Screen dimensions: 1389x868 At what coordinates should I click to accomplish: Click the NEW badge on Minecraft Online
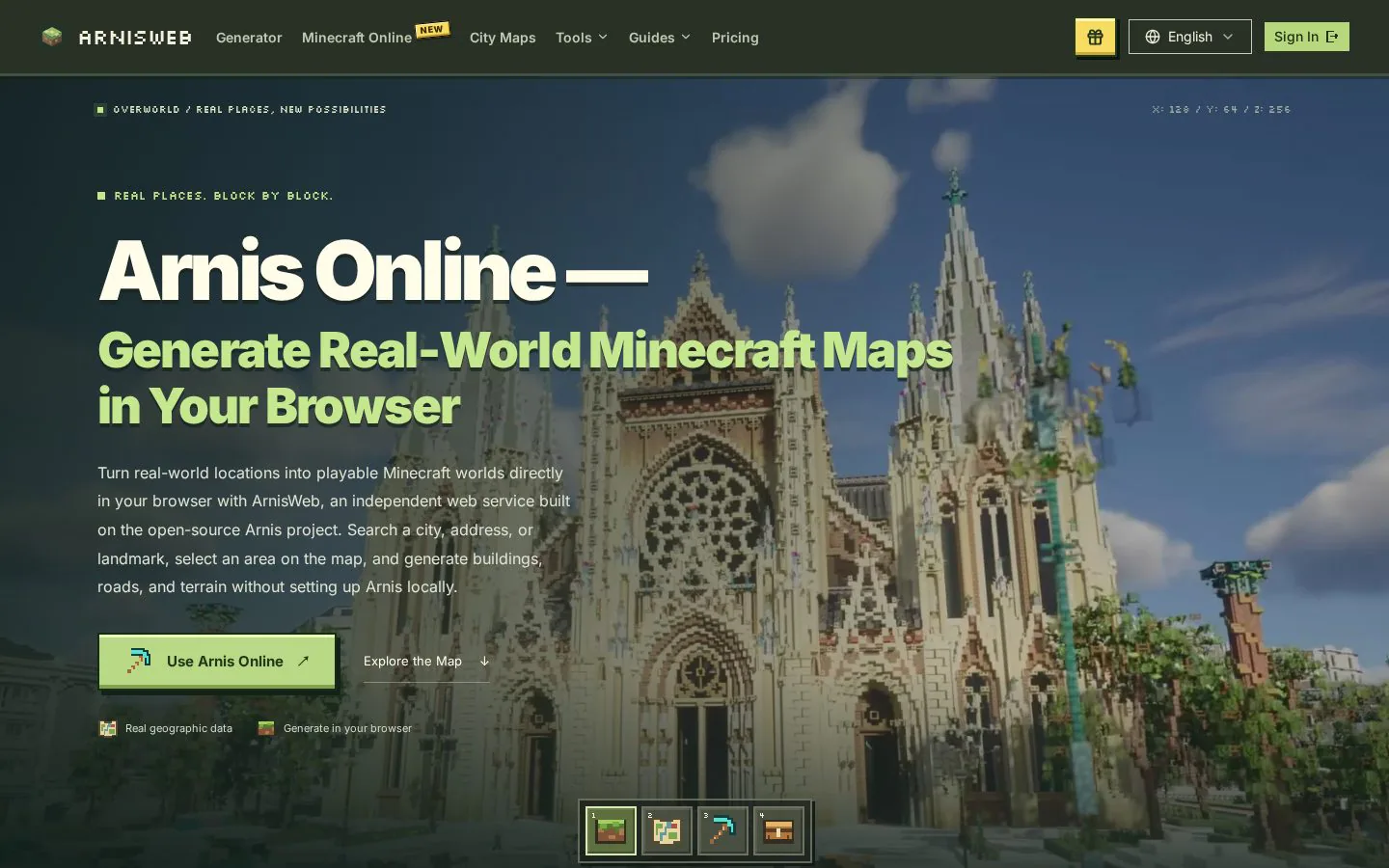pos(431,29)
